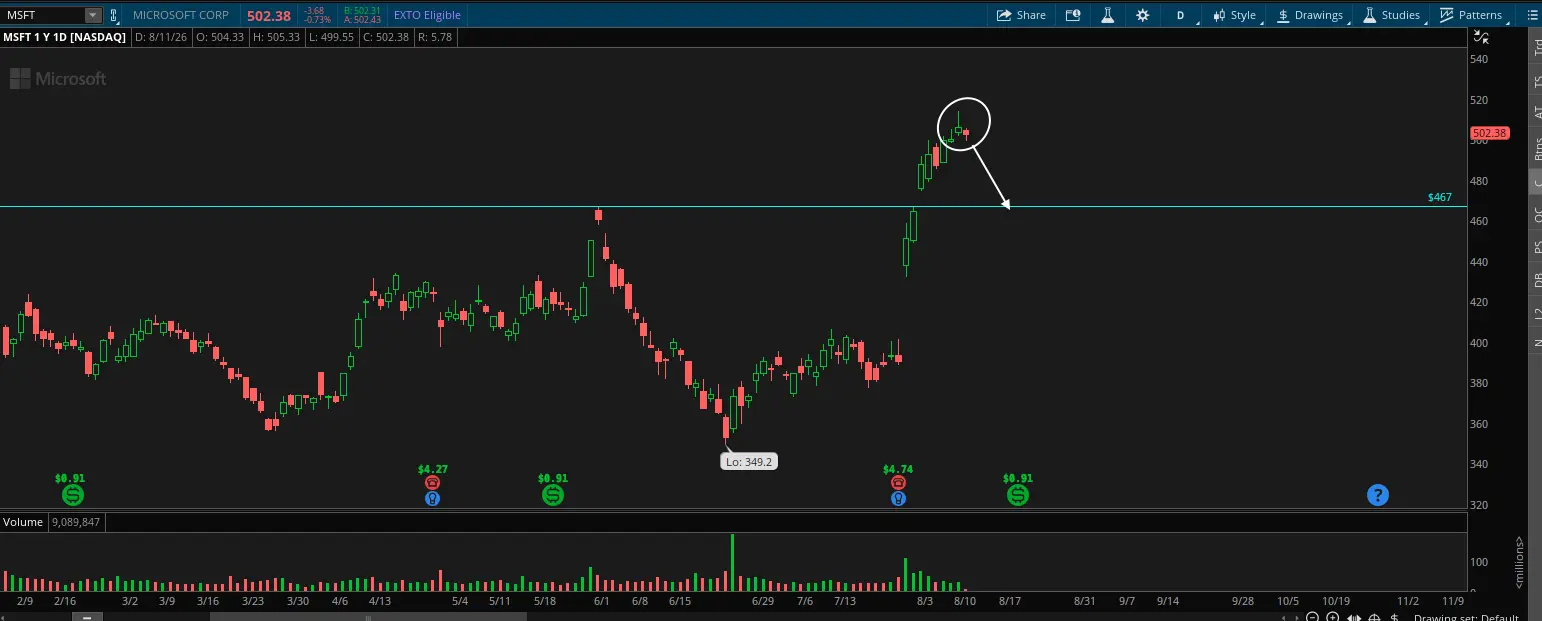
Task: Click the $4.74 earnings phone icon
Action: click(x=898, y=482)
